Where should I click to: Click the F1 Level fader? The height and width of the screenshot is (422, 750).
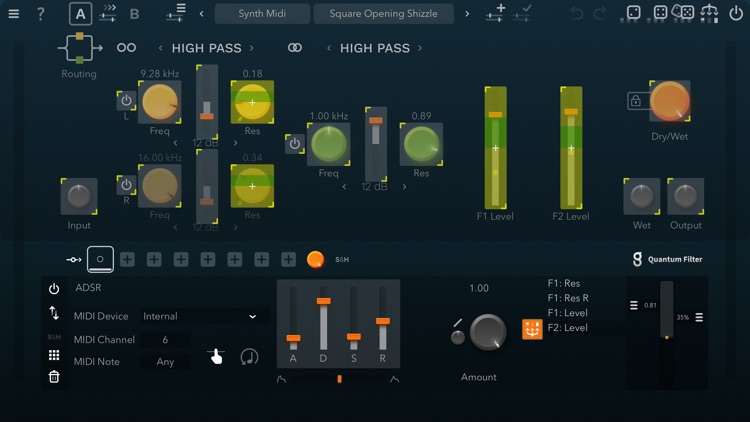496,147
